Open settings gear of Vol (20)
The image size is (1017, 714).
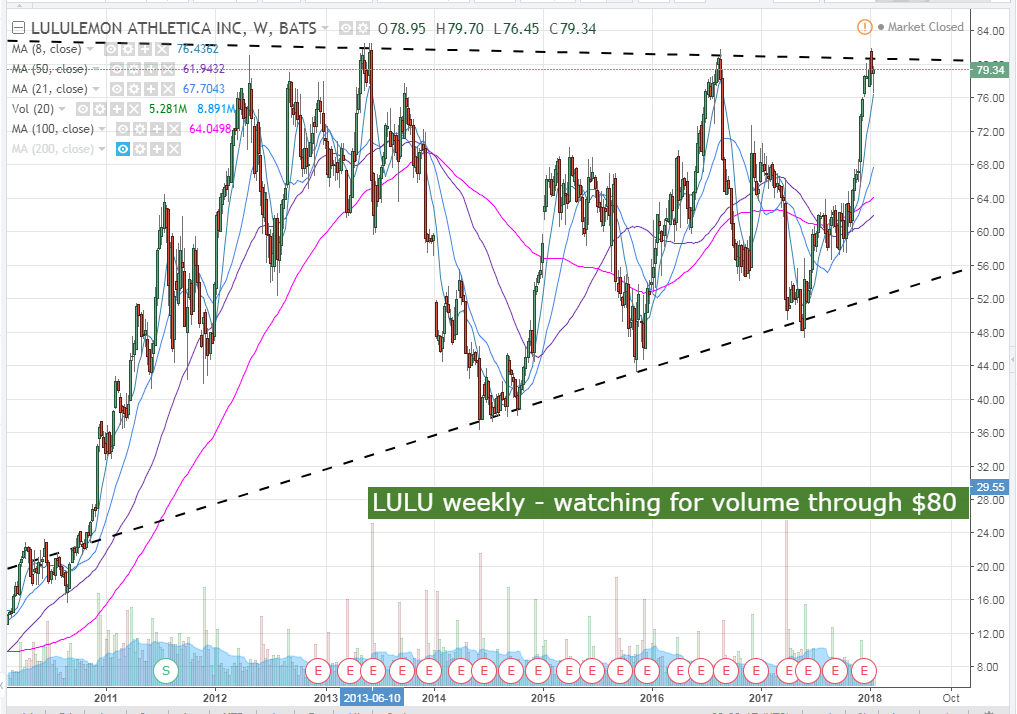point(100,109)
